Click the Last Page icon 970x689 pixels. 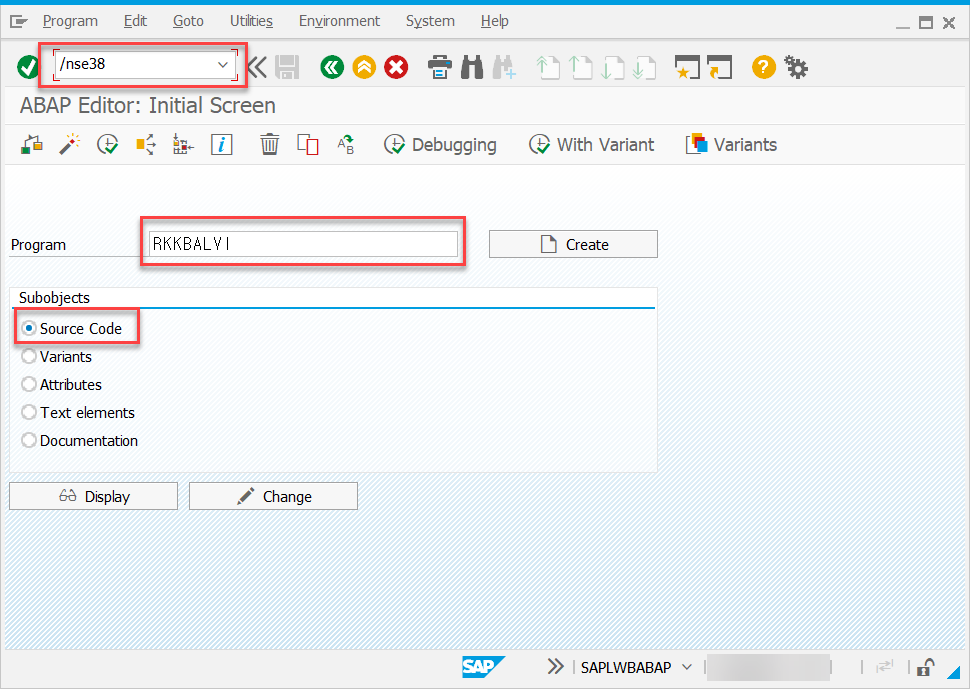(645, 67)
